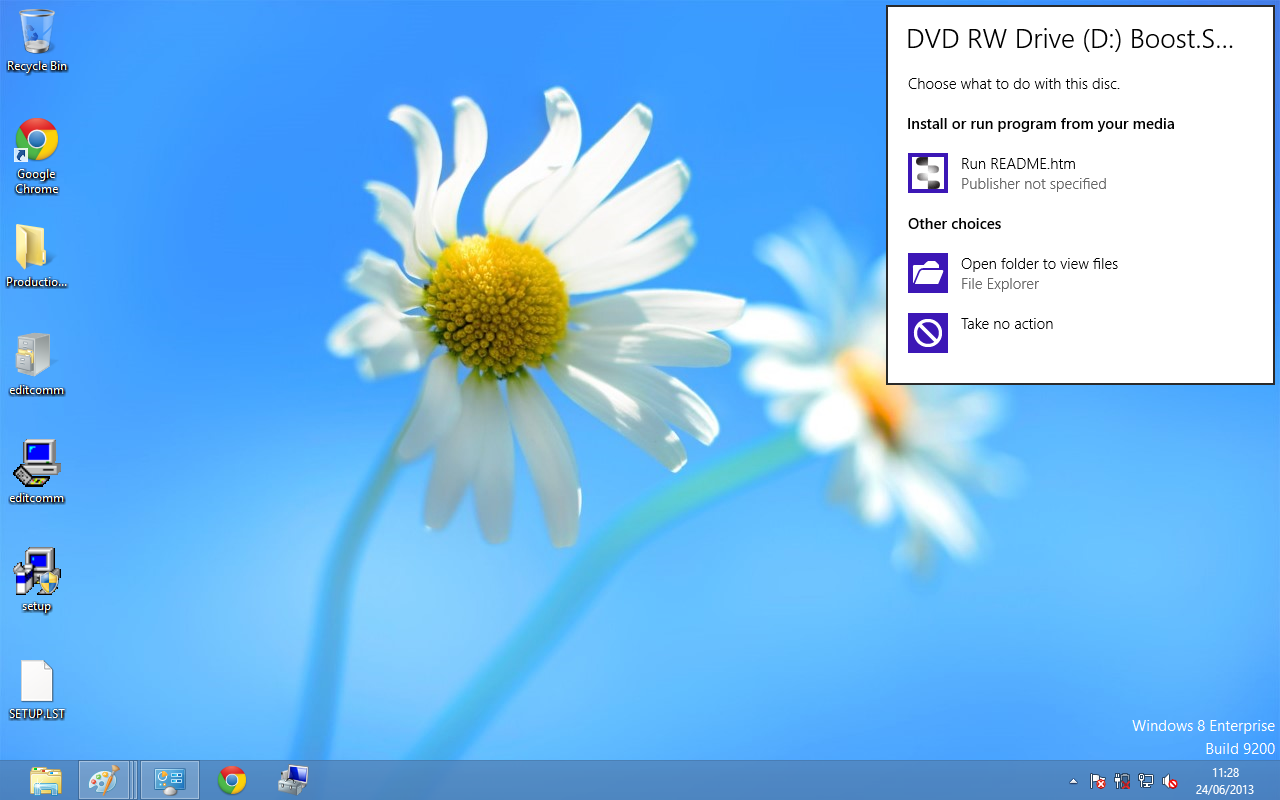The width and height of the screenshot is (1280, 800).
Task: Launch Paint from the taskbar
Action: click(x=106, y=780)
